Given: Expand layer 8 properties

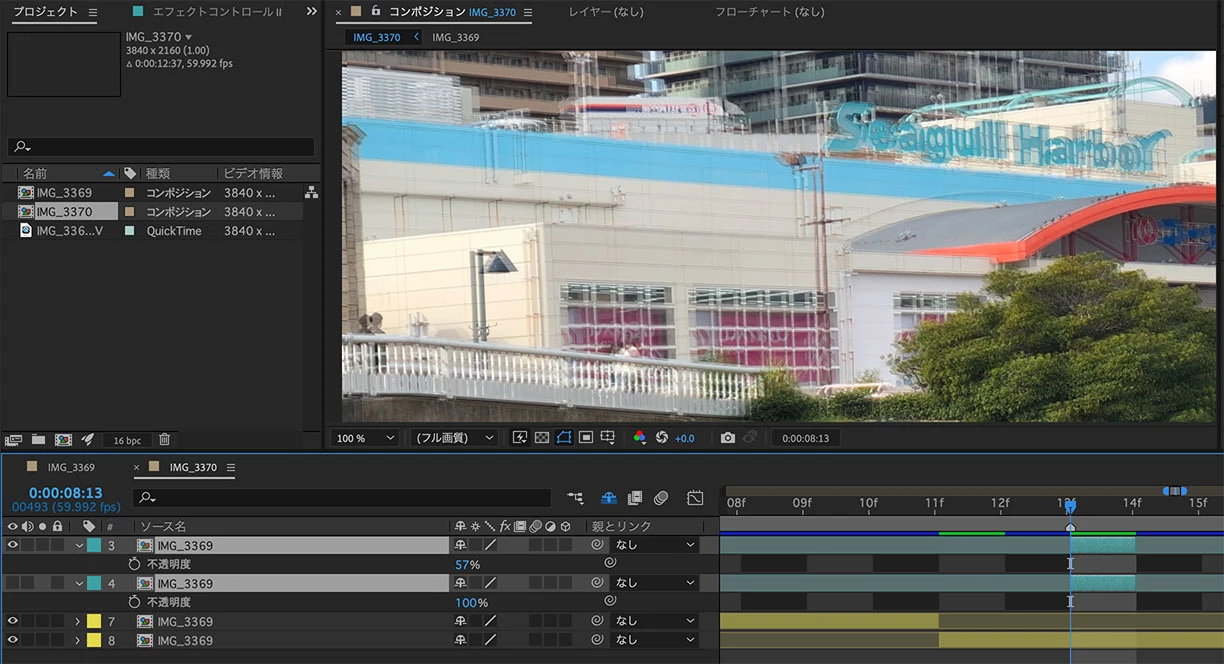Looking at the screenshot, I should 78,641.
